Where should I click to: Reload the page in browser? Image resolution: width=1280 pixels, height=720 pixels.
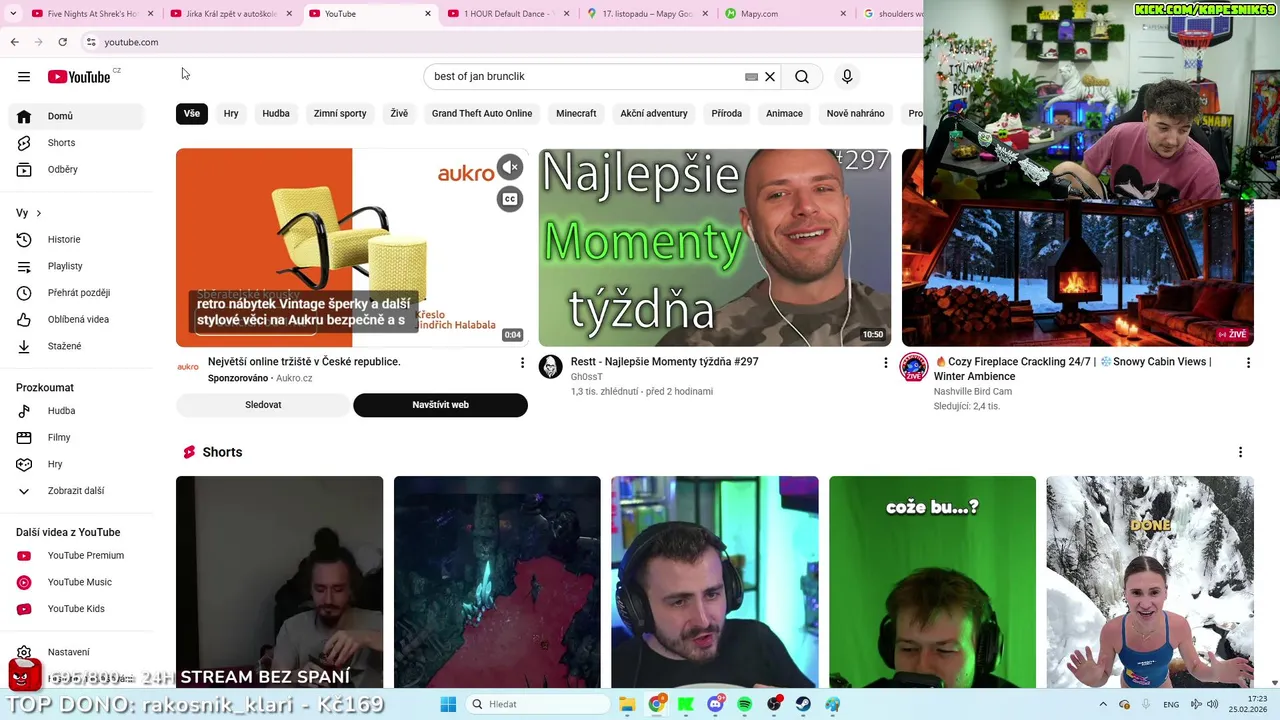pyautogui.click(x=62, y=42)
